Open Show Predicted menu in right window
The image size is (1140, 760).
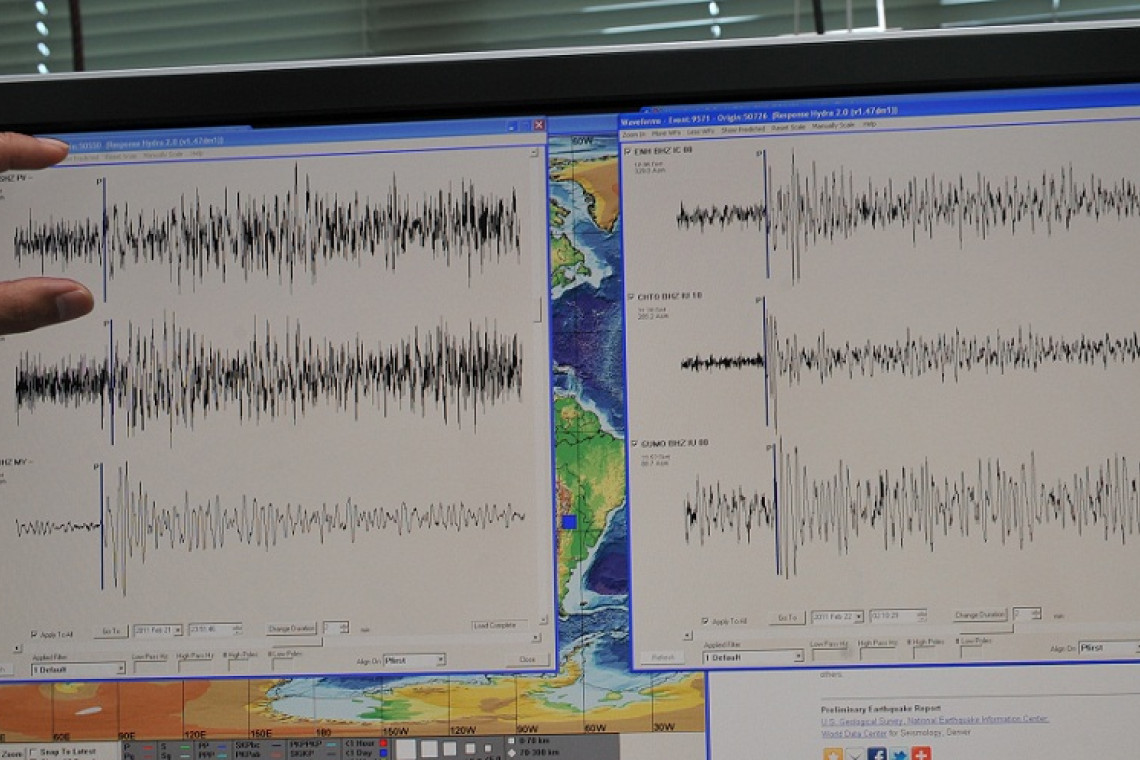pos(744,128)
